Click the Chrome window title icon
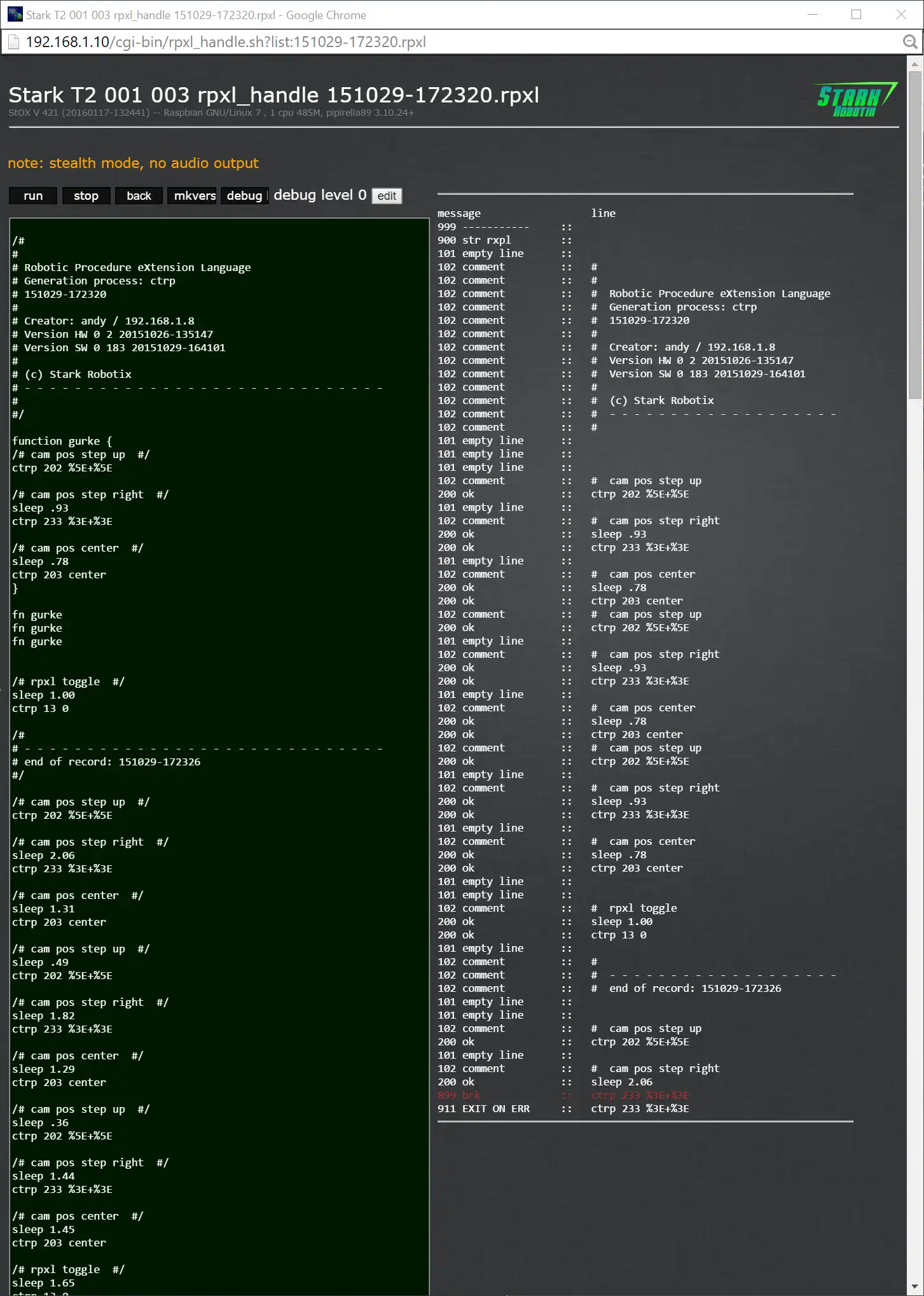This screenshot has width=924, height=1296. click(x=15, y=15)
